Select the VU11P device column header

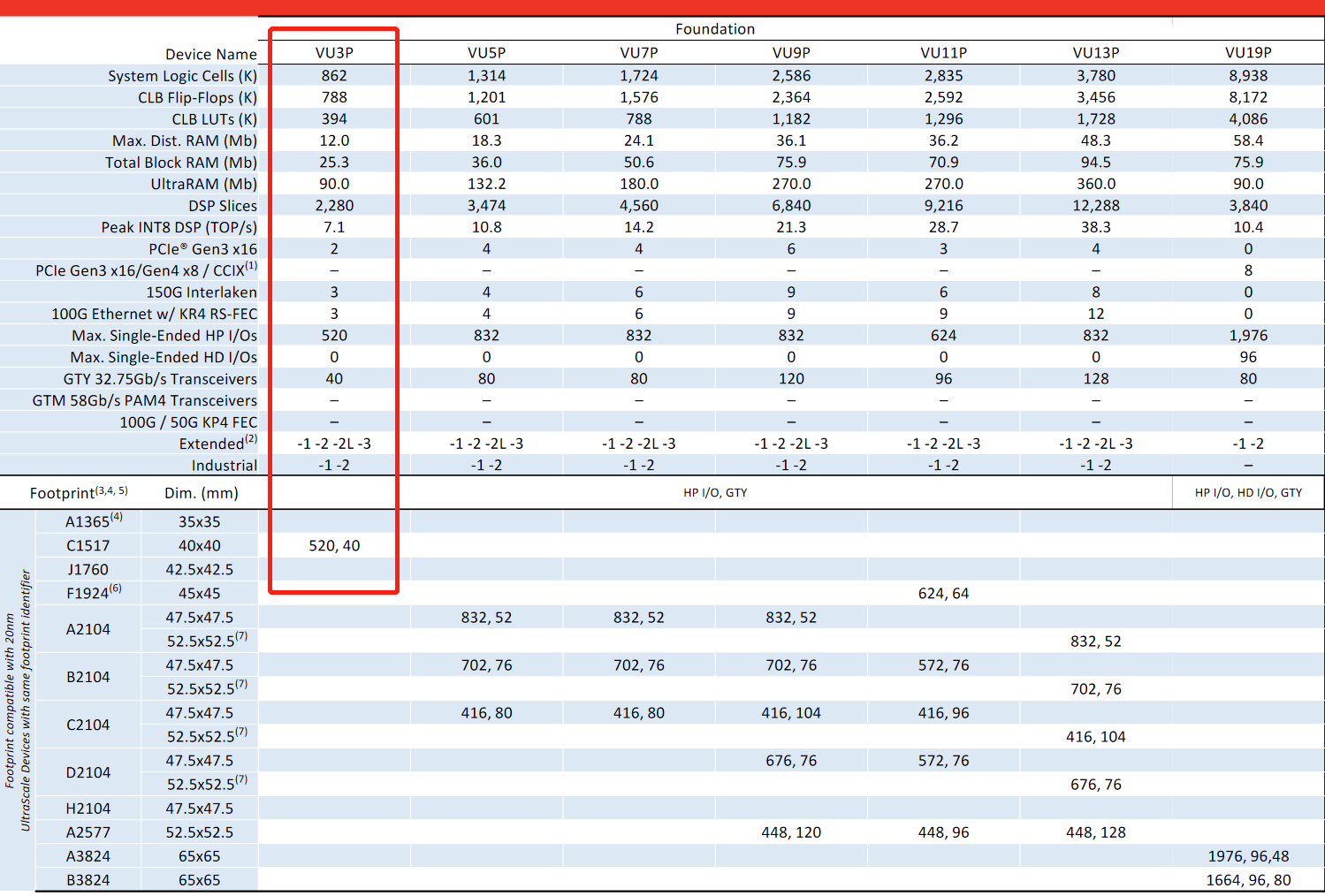(x=943, y=53)
